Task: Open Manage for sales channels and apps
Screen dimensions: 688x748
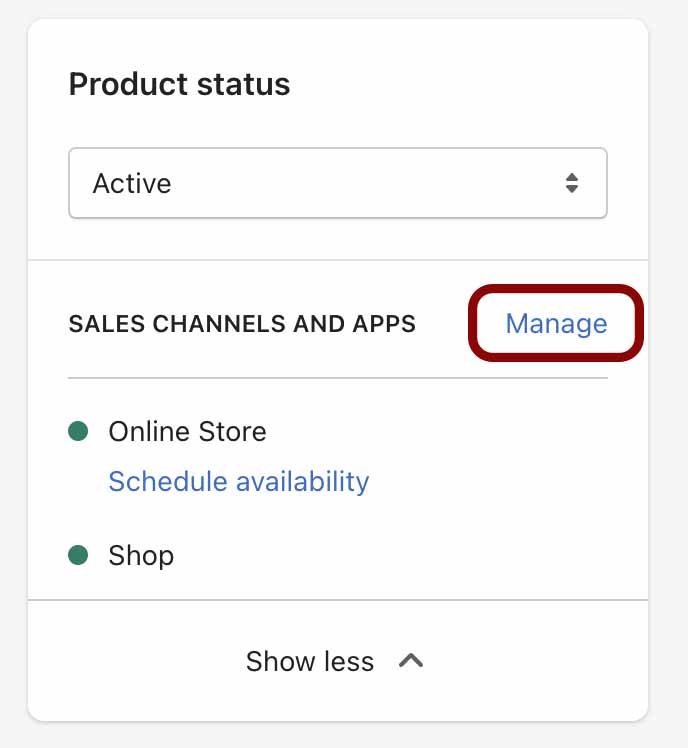Action: click(x=556, y=323)
